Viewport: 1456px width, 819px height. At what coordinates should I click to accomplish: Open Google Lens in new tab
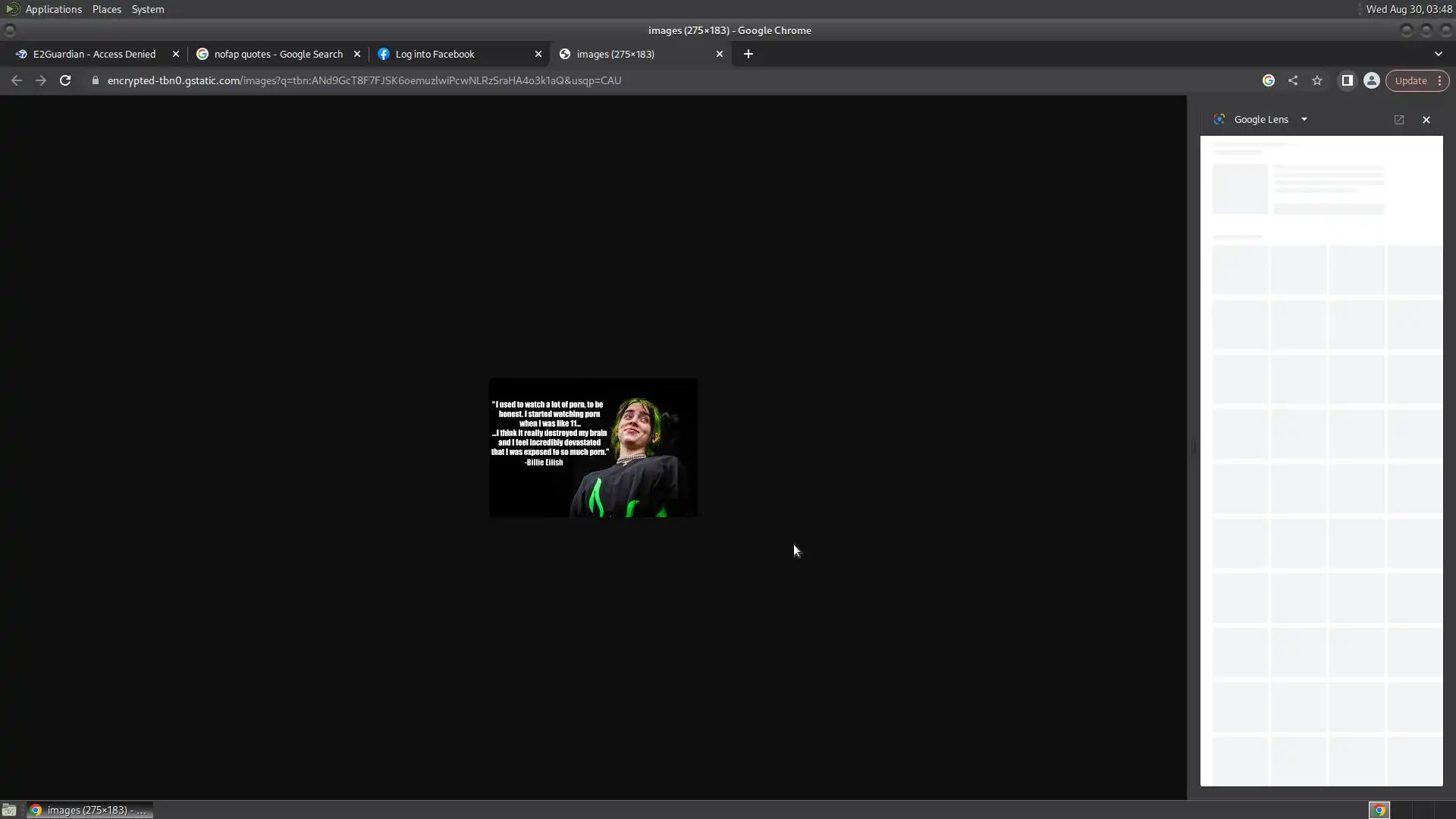(1399, 120)
